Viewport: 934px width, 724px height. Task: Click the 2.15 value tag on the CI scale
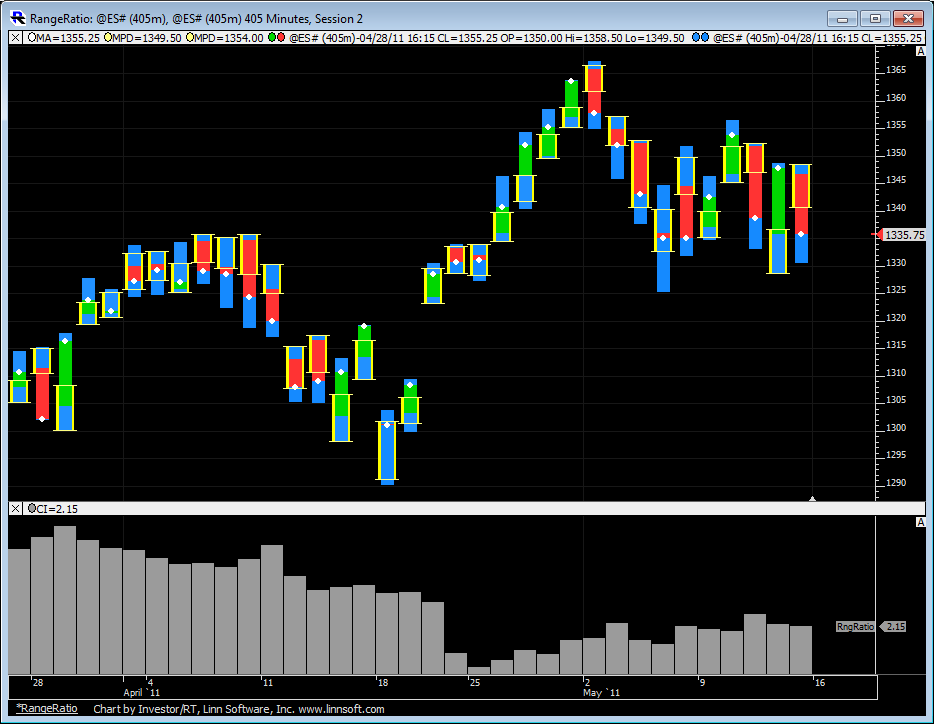click(893, 626)
